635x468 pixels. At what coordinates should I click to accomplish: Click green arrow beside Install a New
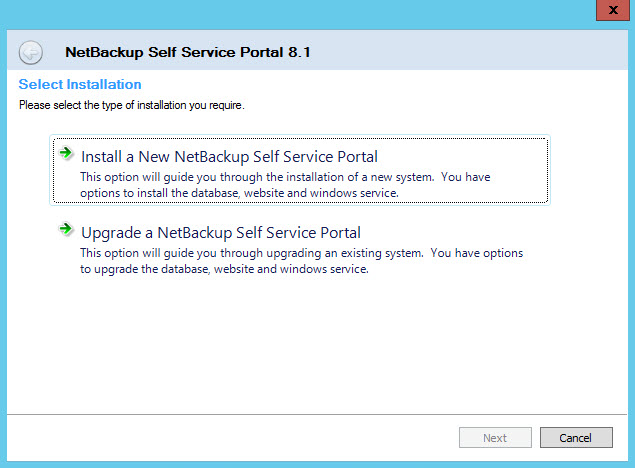[x=66, y=154]
